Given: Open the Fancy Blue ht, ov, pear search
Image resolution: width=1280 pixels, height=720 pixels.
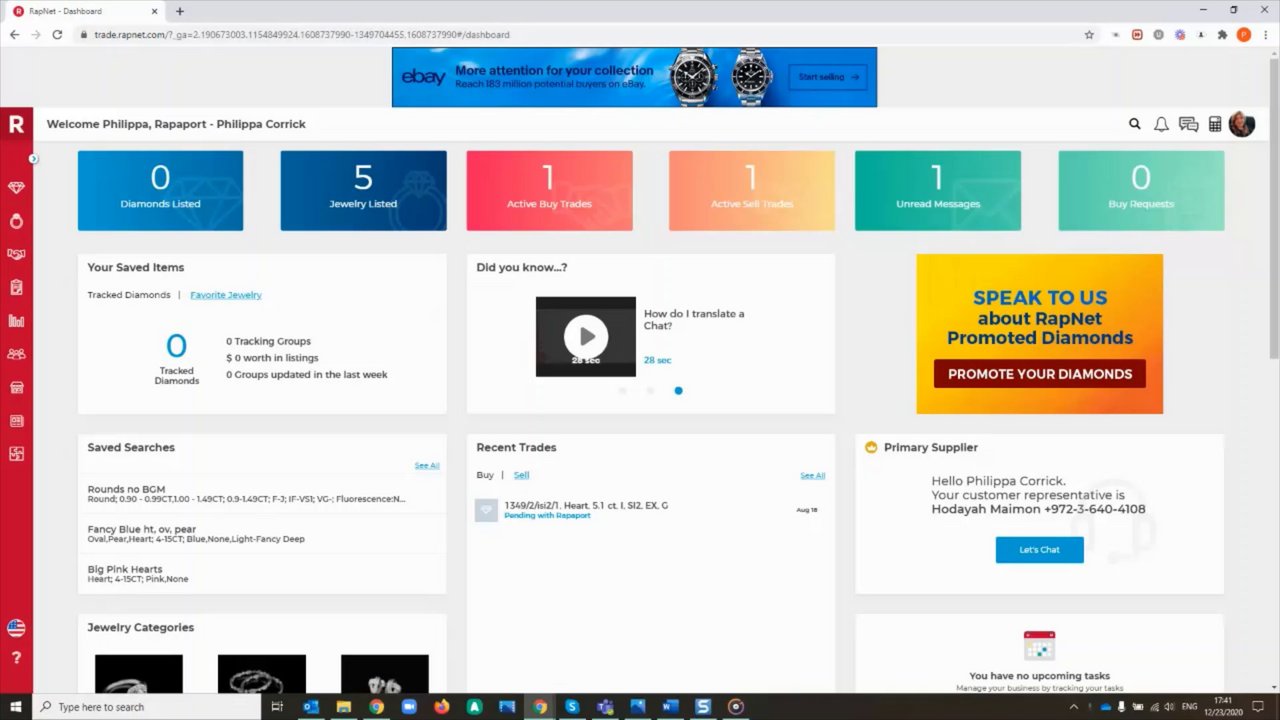Looking at the screenshot, I should [x=262, y=534].
